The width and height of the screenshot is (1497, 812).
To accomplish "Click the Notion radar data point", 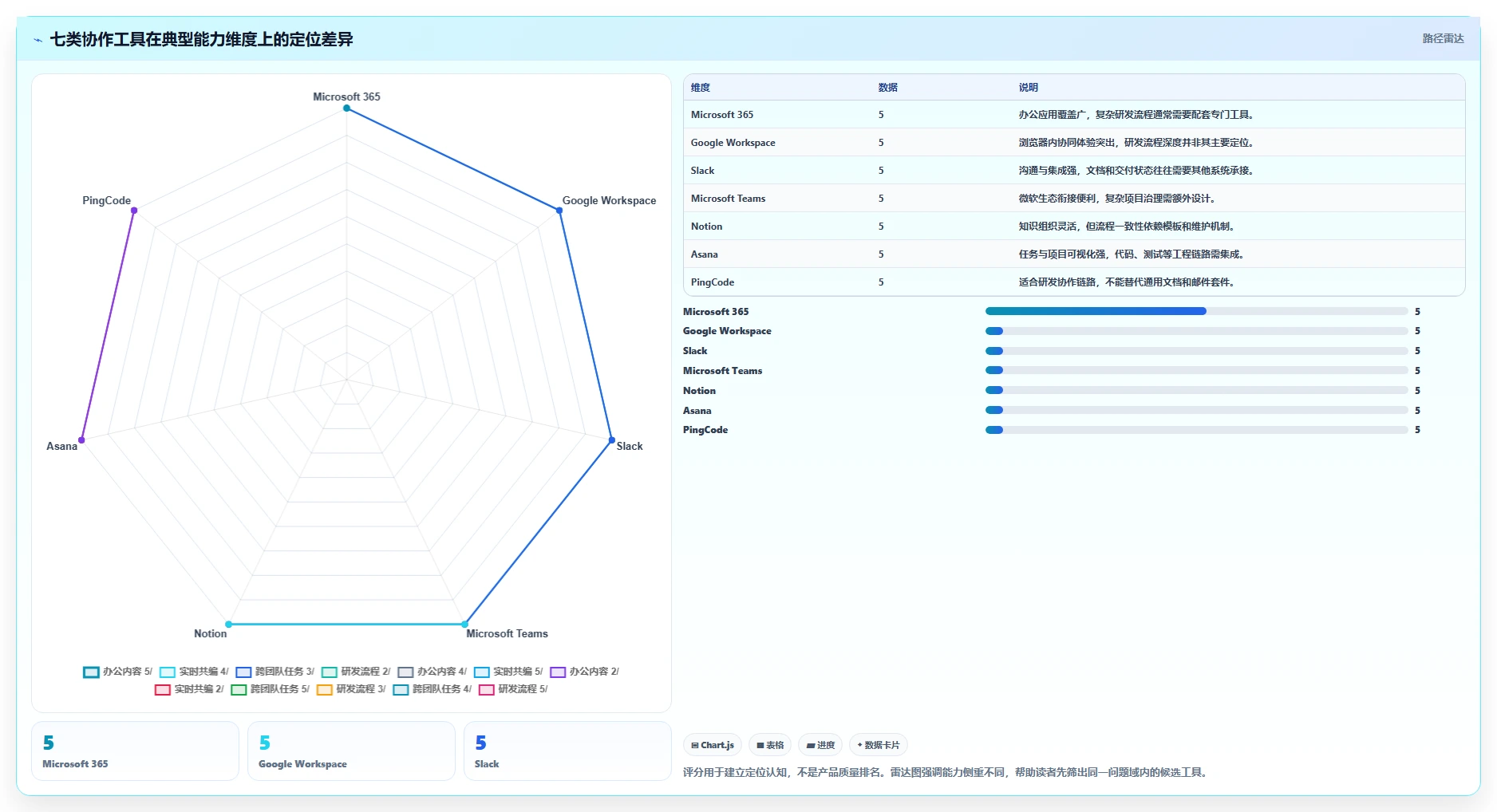I will point(228,625).
